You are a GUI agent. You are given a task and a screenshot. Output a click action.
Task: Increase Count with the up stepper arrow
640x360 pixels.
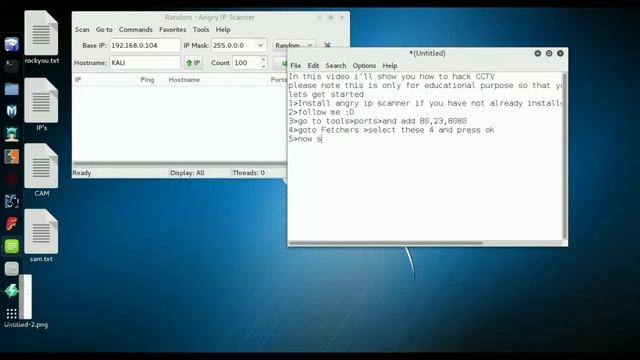tap(264, 60)
